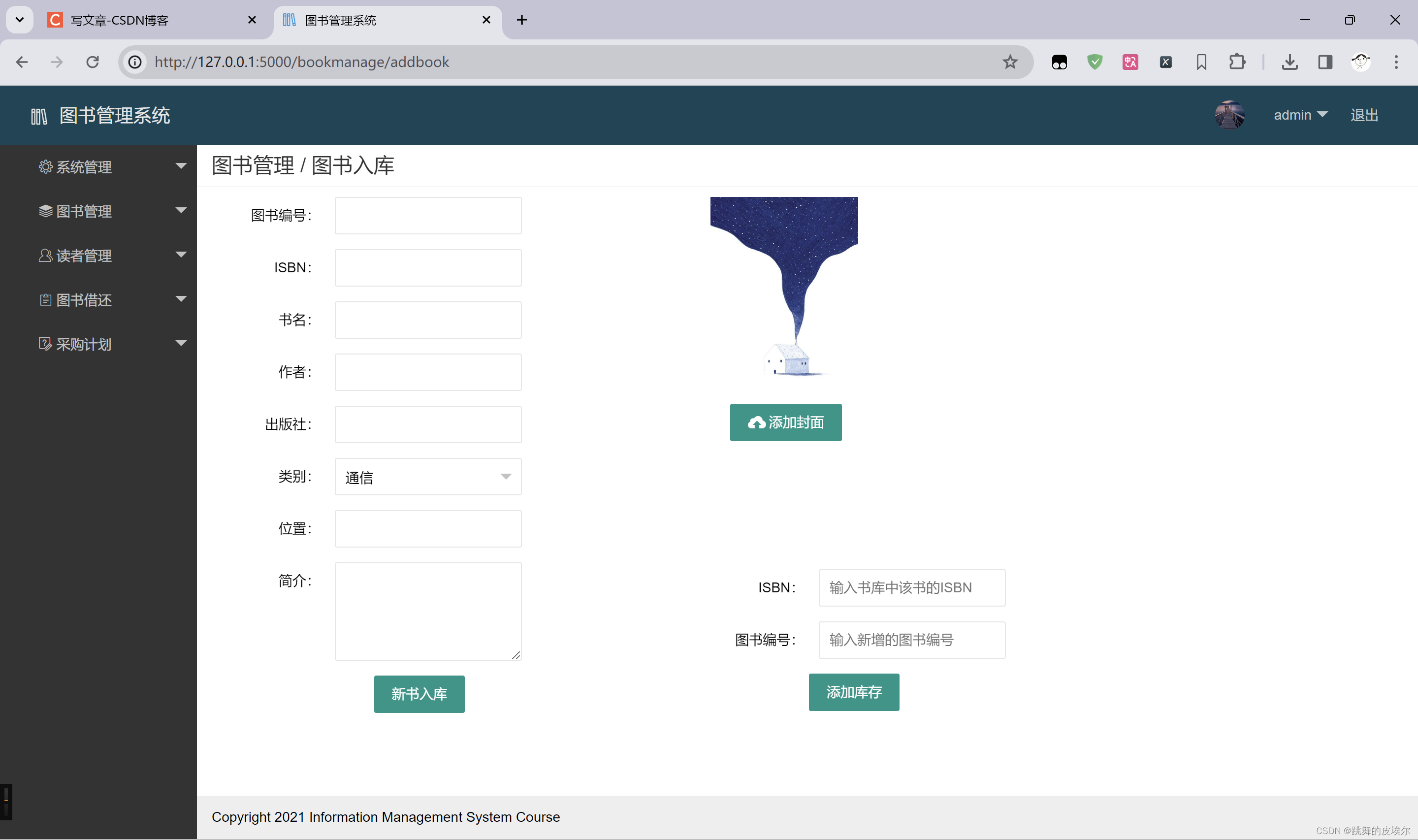
Task: Click the 新书入库 button
Action: click(419, 693)
